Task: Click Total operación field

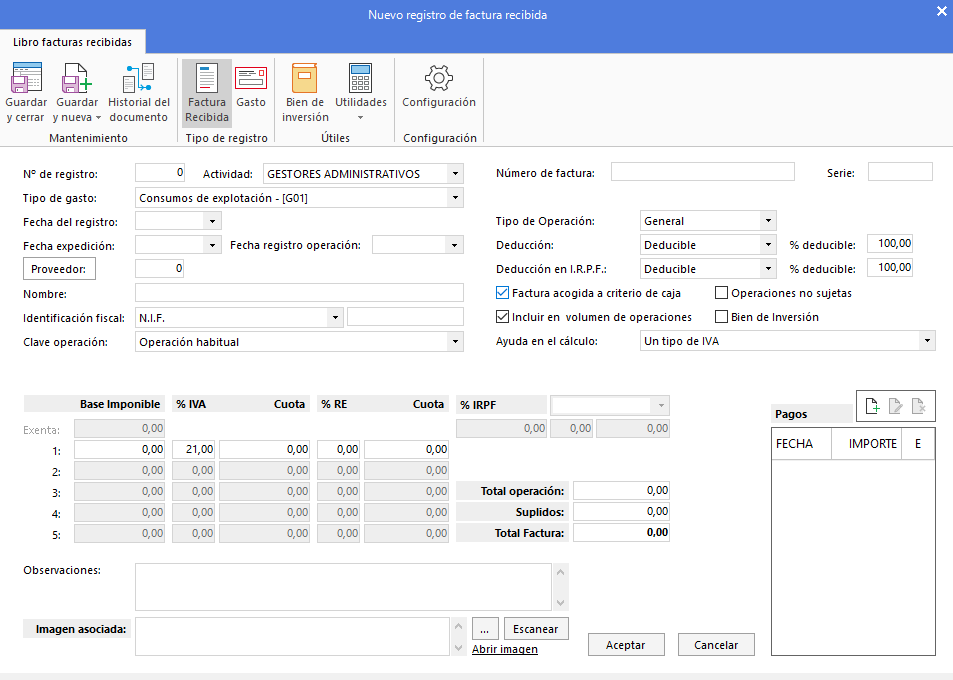Action: coord(621,490)
